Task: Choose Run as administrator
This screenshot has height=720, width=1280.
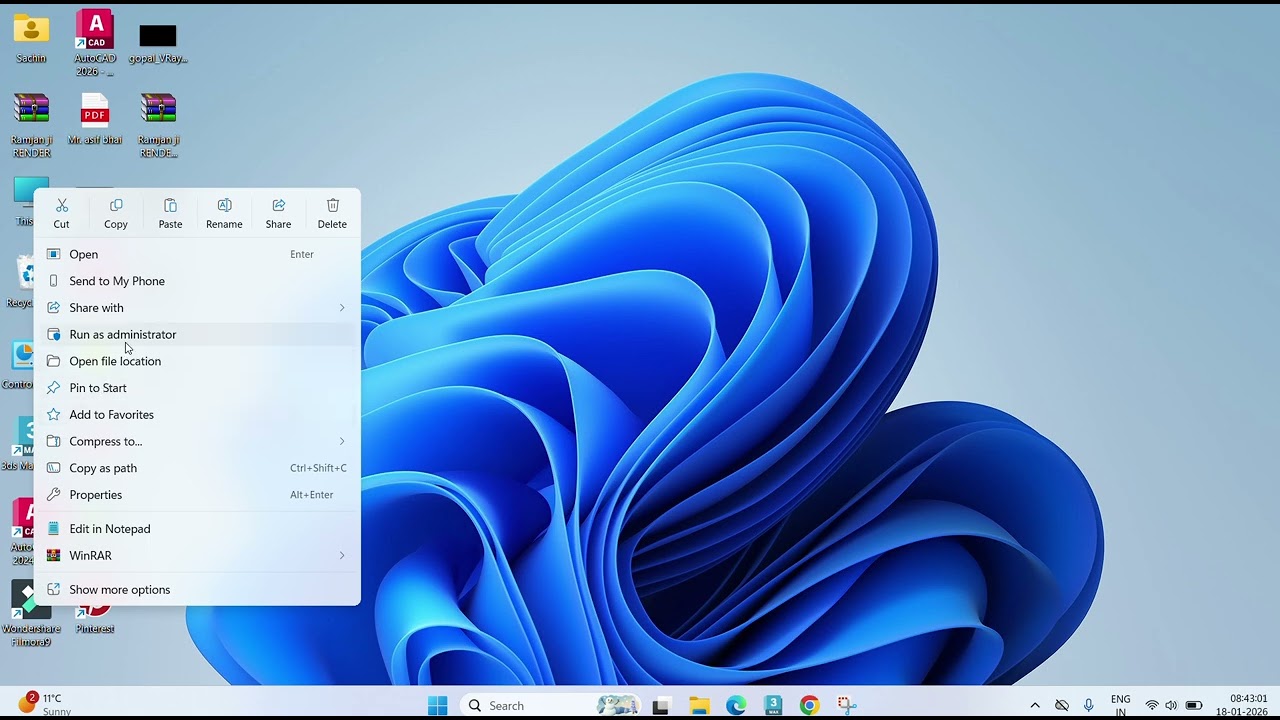Action: point(197,334)
